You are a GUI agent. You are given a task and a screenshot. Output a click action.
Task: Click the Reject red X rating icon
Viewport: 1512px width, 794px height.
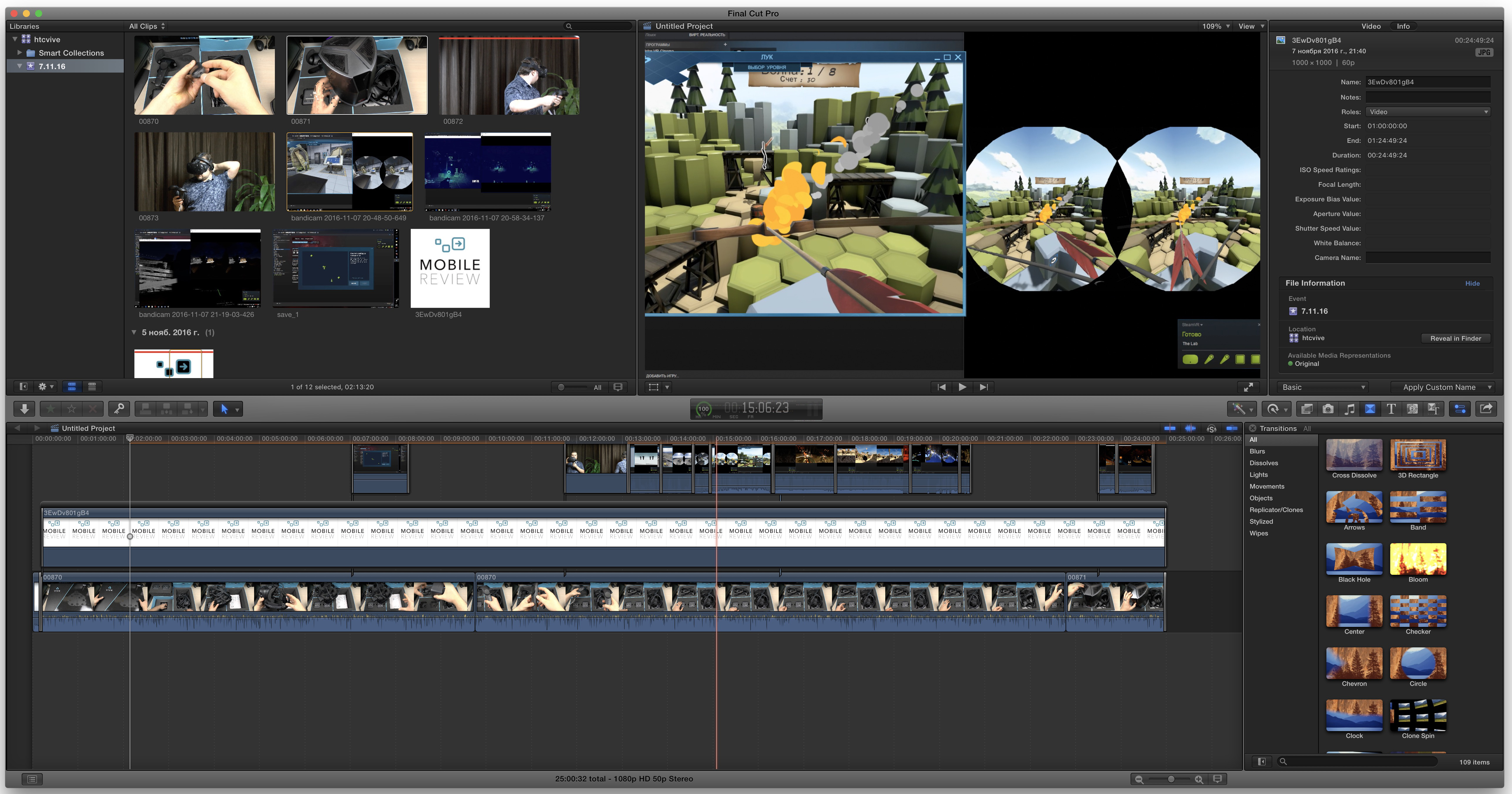click(x=92, y=409)
